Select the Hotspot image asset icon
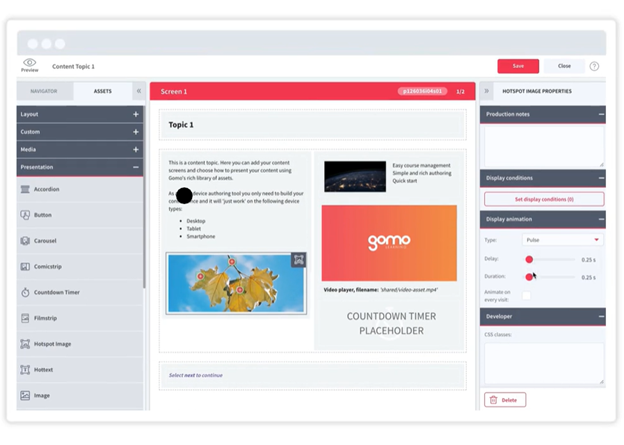The image size is (624, 445). point(26,344)
